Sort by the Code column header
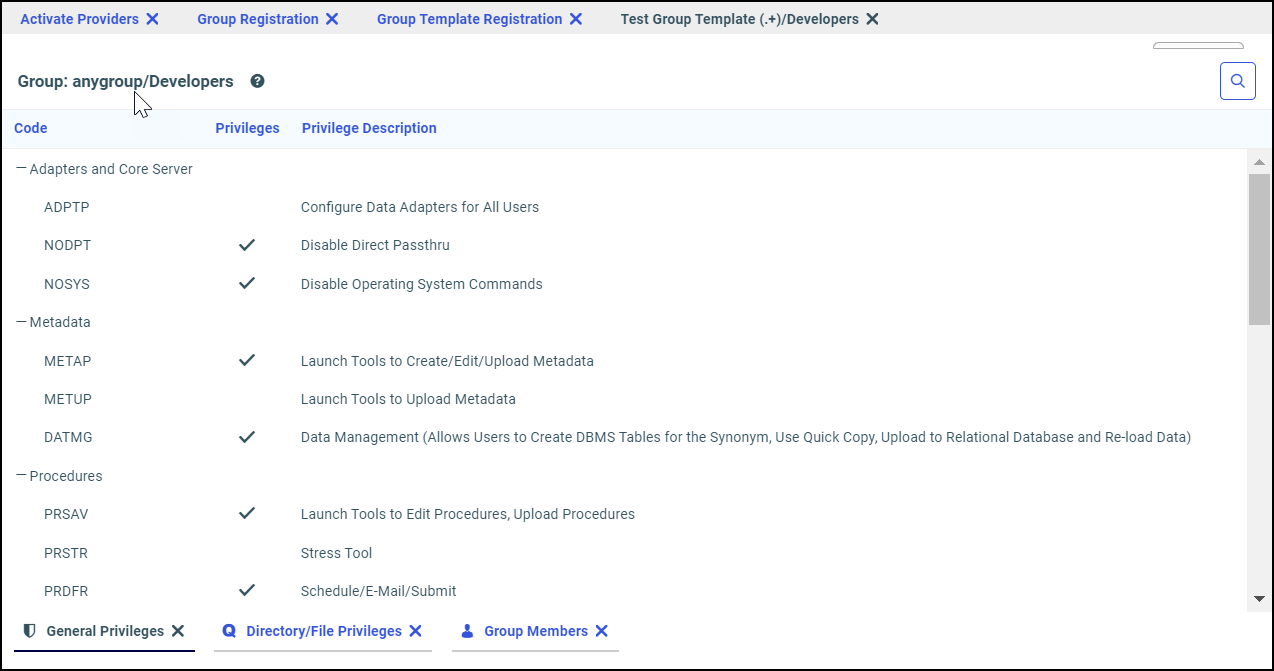This screenshot has height=671, width=1274. click(x=30, y=128)
